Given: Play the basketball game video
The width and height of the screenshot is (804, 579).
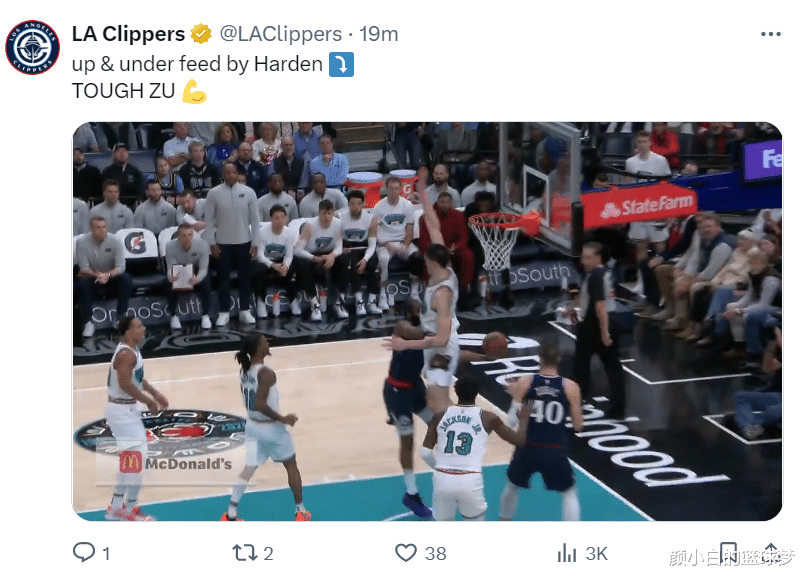Looking at the screenshot, I should (428, 322).
